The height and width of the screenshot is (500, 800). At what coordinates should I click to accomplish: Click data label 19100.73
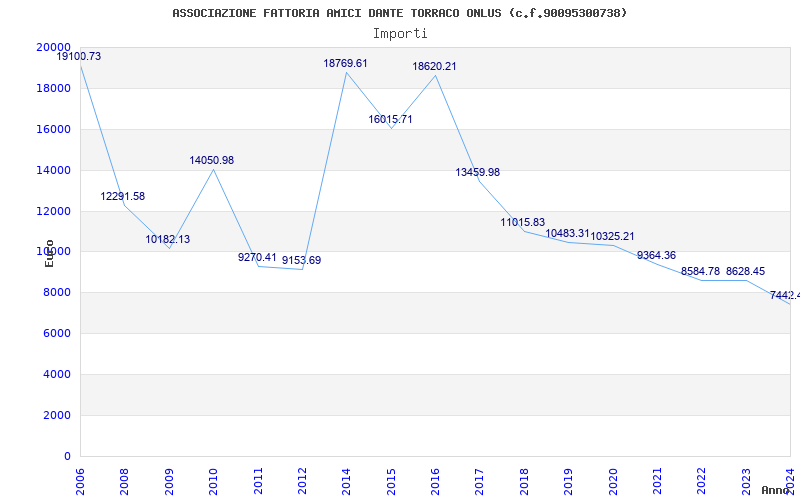click(x=79, y=57)
